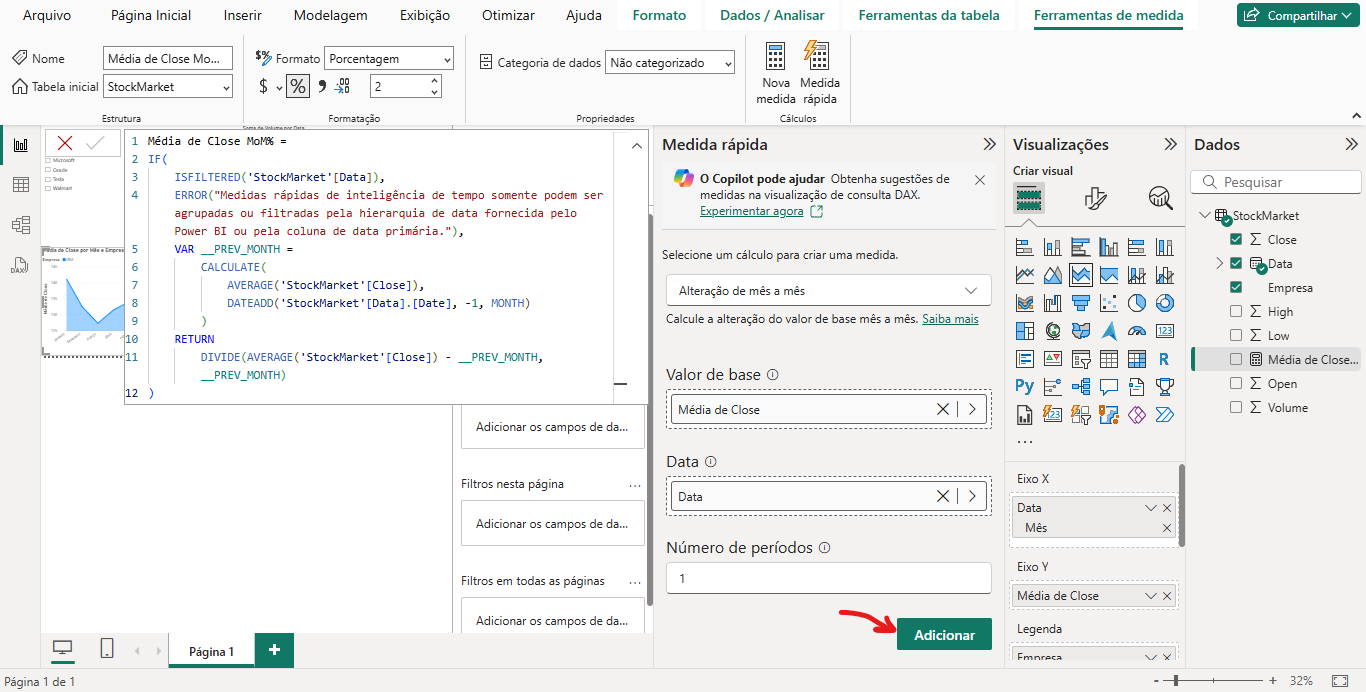Screen dimensions: 1366x692
Task: Check the Volume field checkbox
Action: (1236, 407)
